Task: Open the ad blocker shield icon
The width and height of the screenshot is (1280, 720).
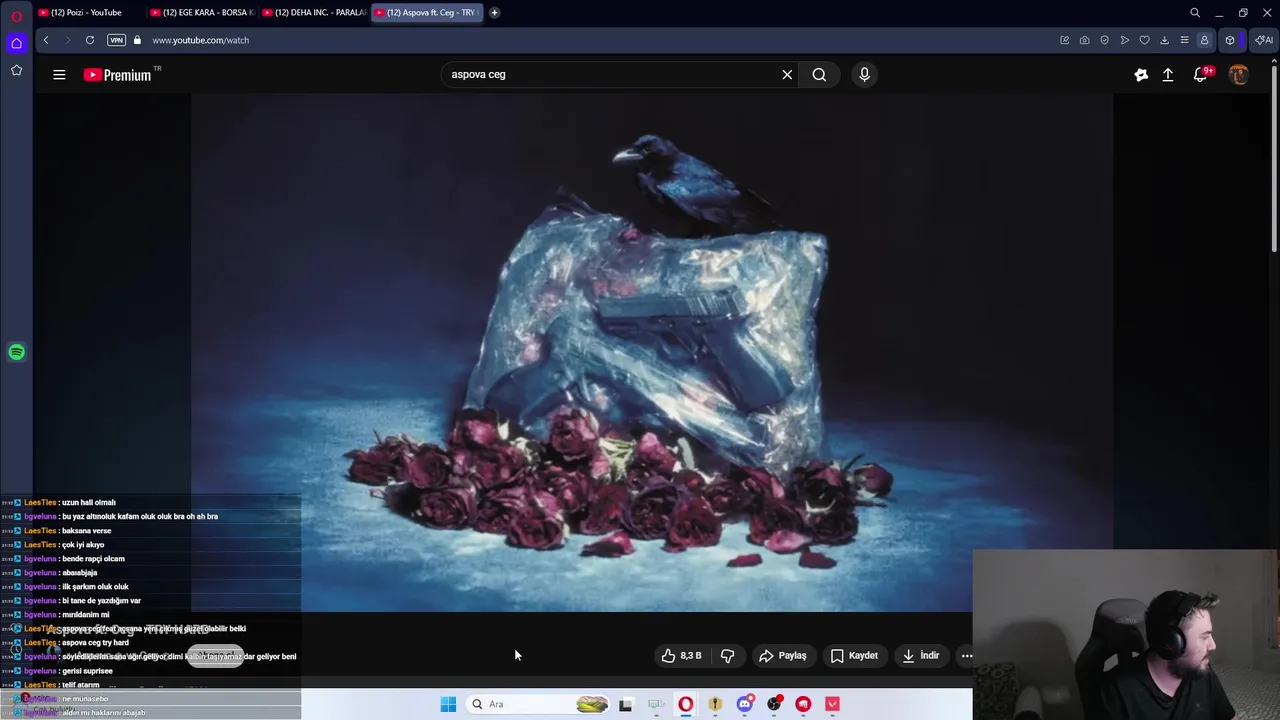Action: (1105, 40)
